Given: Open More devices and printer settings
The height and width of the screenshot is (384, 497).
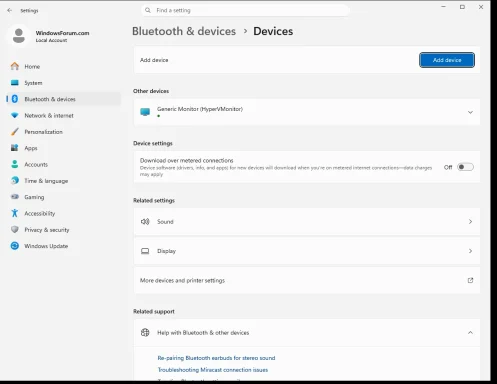Looking at the screenshot, I should (x=307, y=280).
